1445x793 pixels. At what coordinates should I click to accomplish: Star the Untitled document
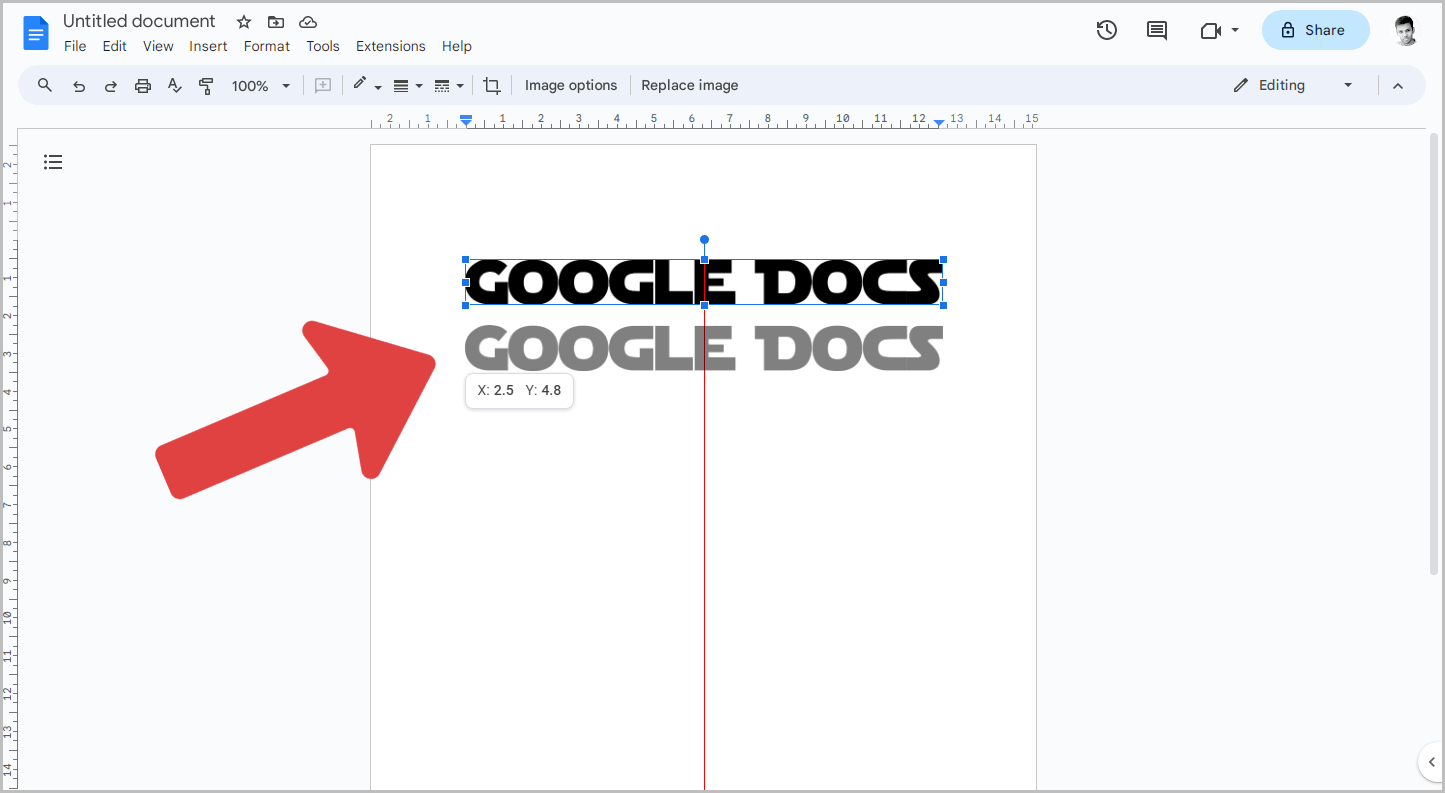point(244,22)
